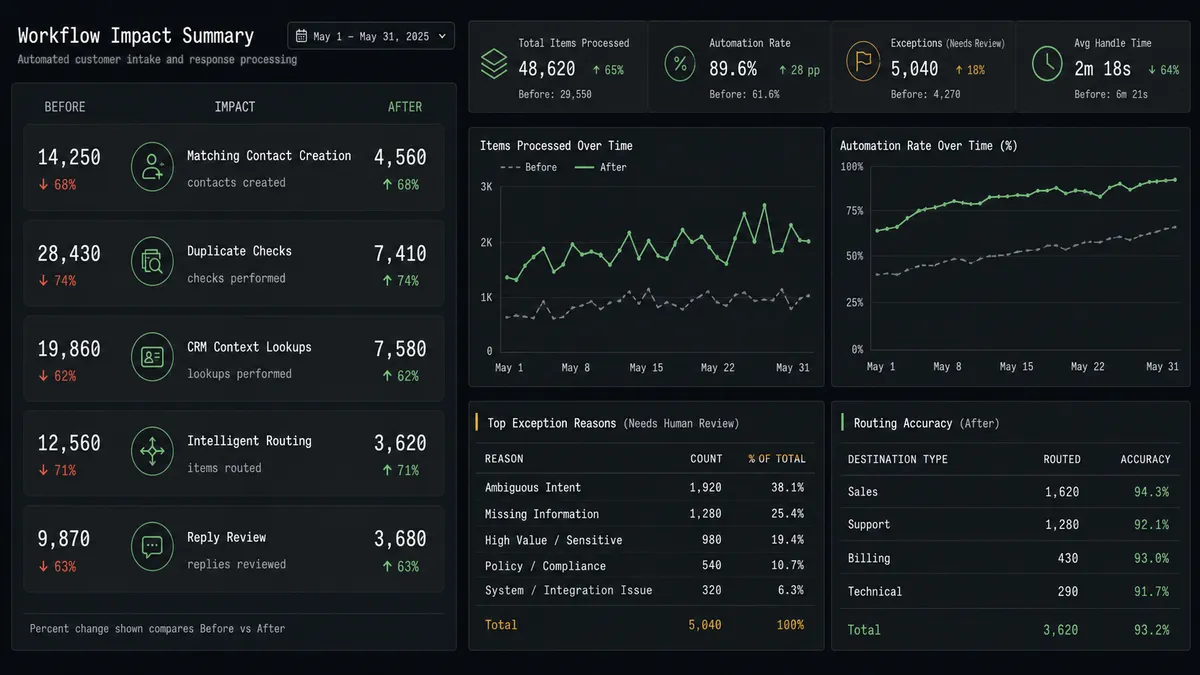Click the Reply Review label

click(227, 537)
